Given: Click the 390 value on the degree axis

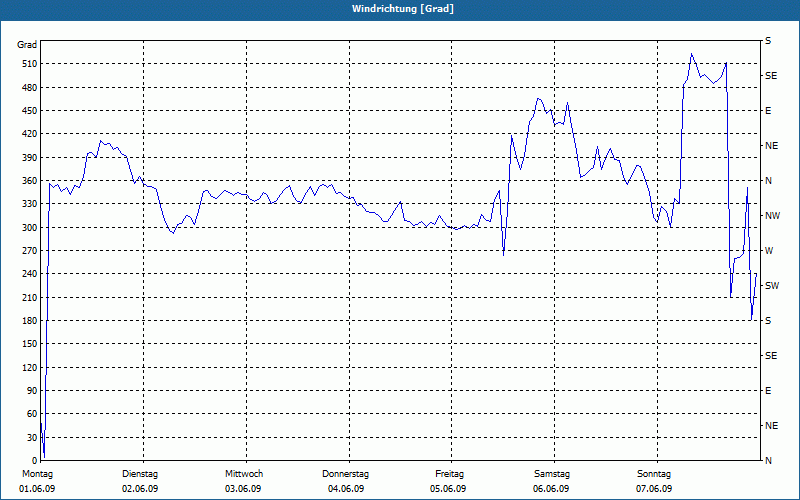Looking at the screenshot, I should click(29, 158).
